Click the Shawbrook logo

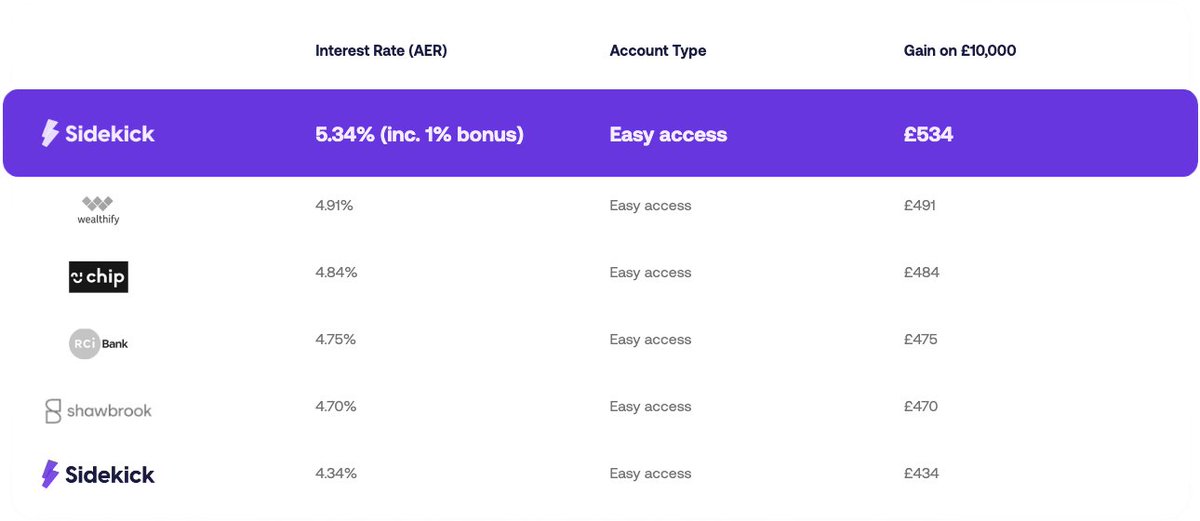(98, 410)
